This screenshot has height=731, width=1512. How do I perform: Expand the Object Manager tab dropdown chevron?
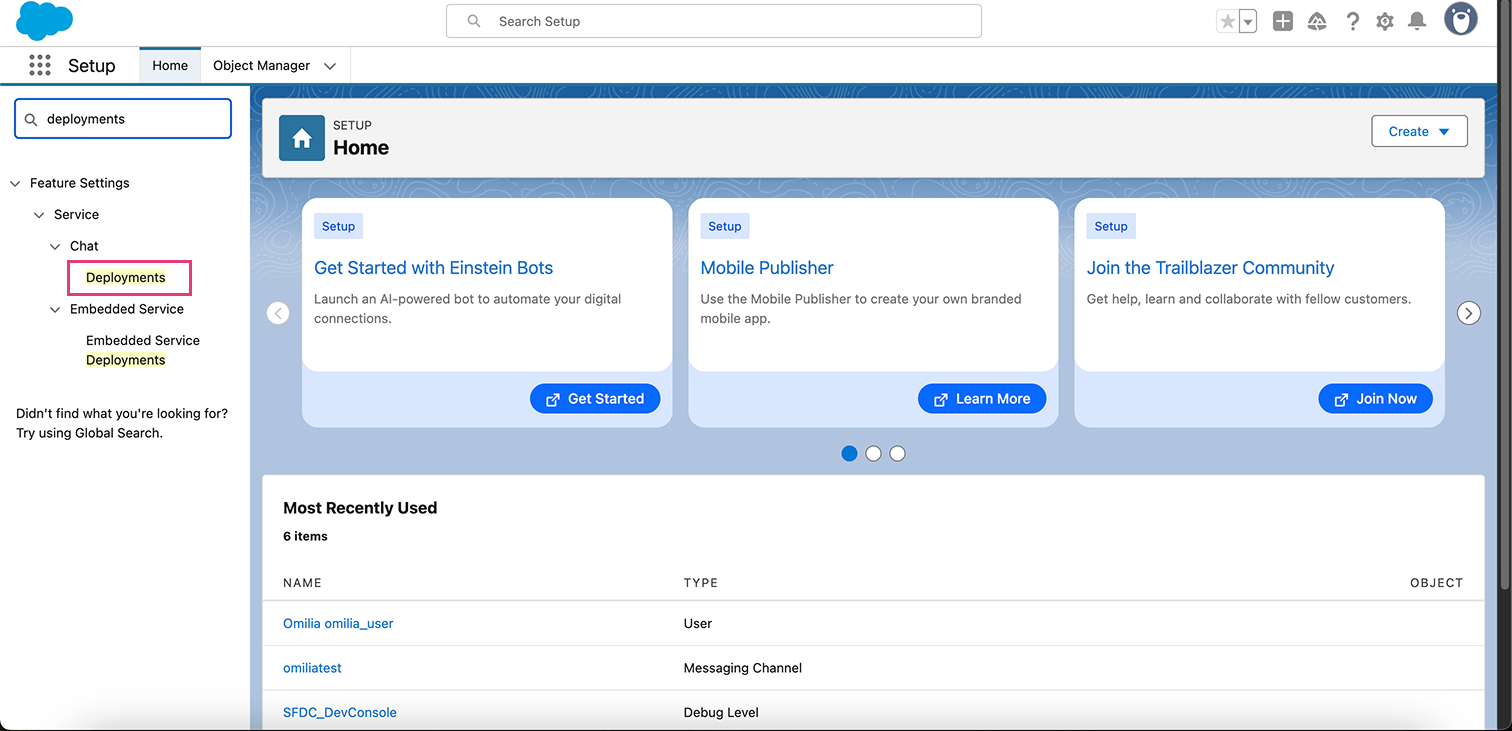coord(330,66)
